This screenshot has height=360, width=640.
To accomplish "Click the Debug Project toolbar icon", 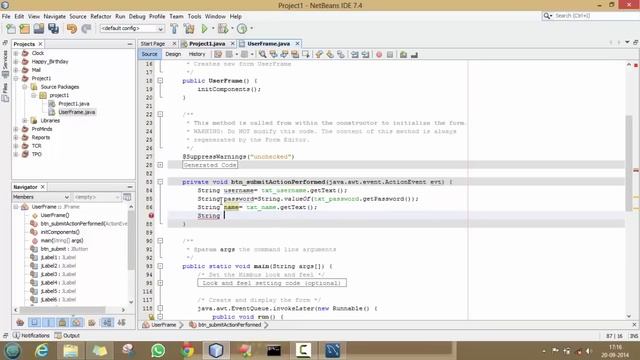I will (223, 29).
